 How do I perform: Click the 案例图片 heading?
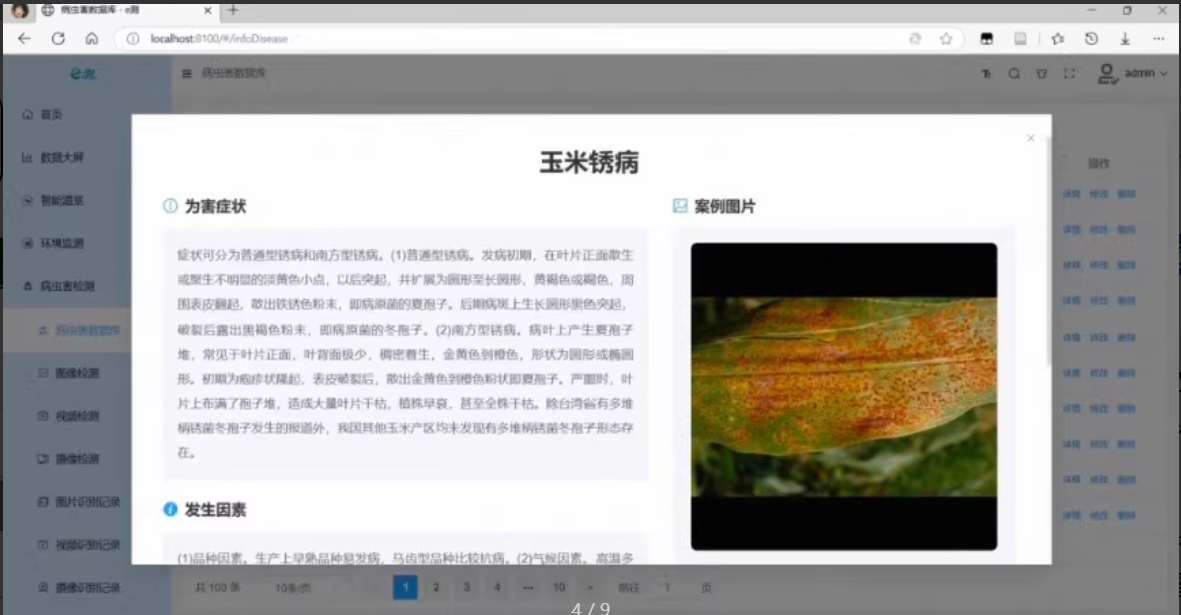pyautogui.click(x=725, y=206)
